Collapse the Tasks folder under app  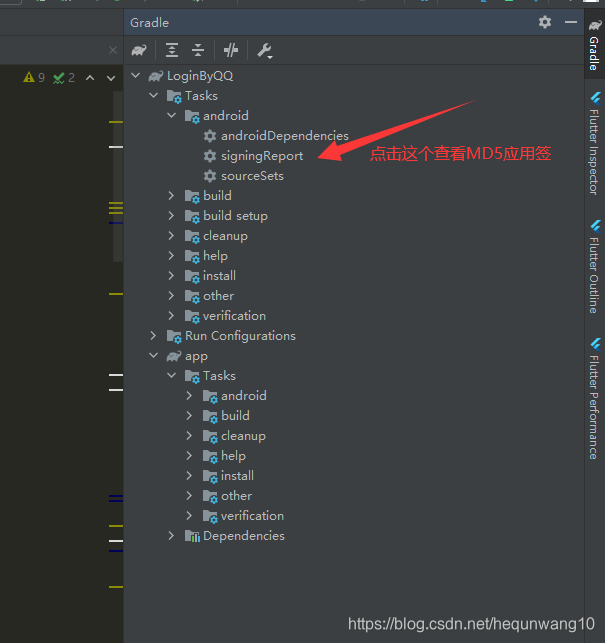click(x=172, y=376)
